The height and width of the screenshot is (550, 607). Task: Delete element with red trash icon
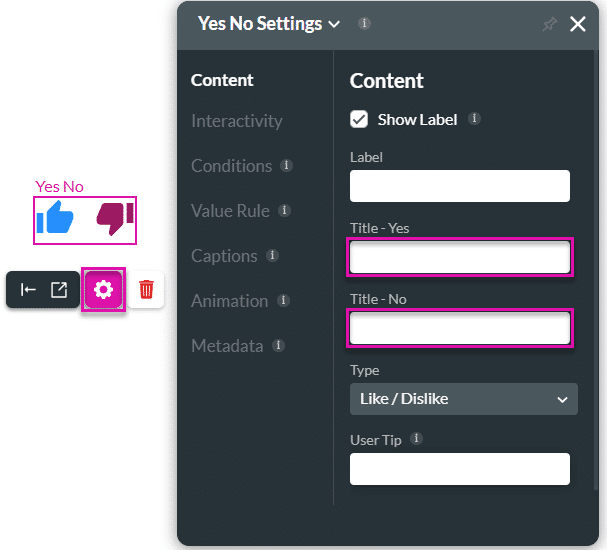click(x=146, y=290)
